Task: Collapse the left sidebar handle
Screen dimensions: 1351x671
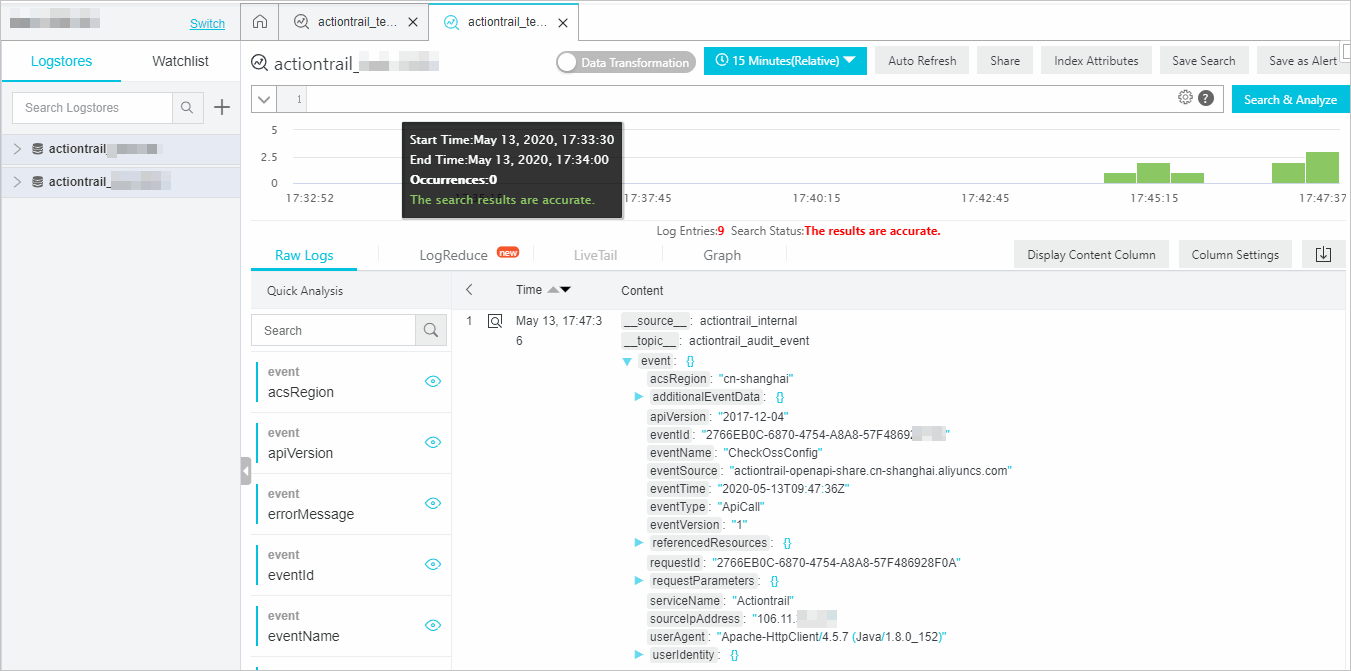Action: coord(245,471)
